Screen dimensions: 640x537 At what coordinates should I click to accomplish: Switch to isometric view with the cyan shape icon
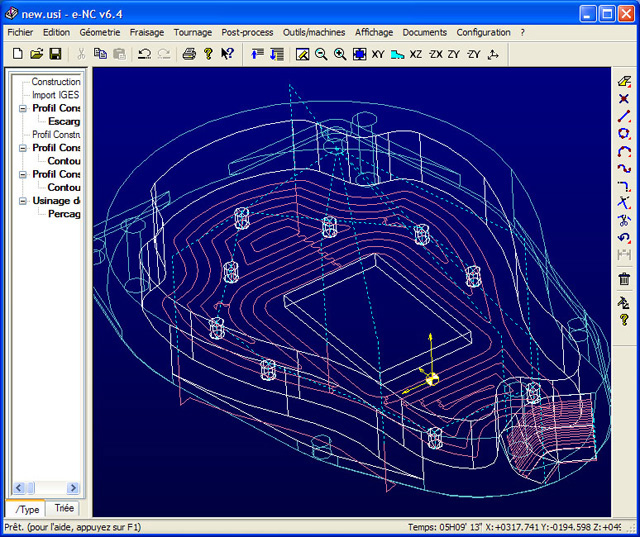[397, 54]
